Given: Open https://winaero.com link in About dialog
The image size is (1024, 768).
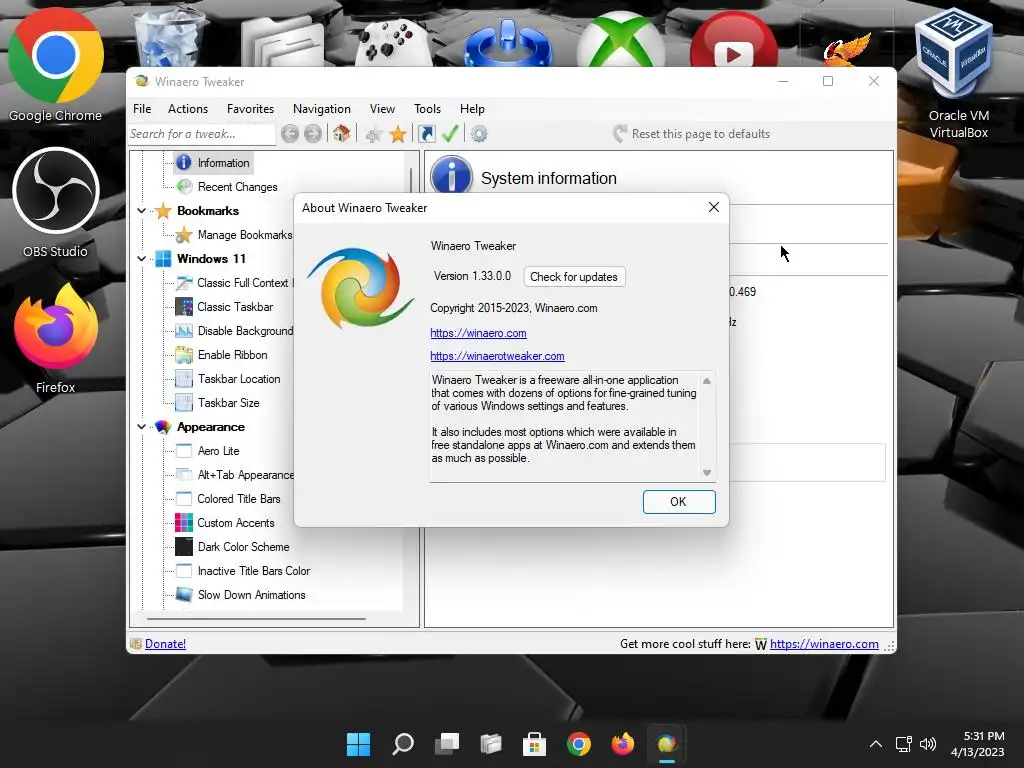Looking at the screenshot, I should point(478,333).
